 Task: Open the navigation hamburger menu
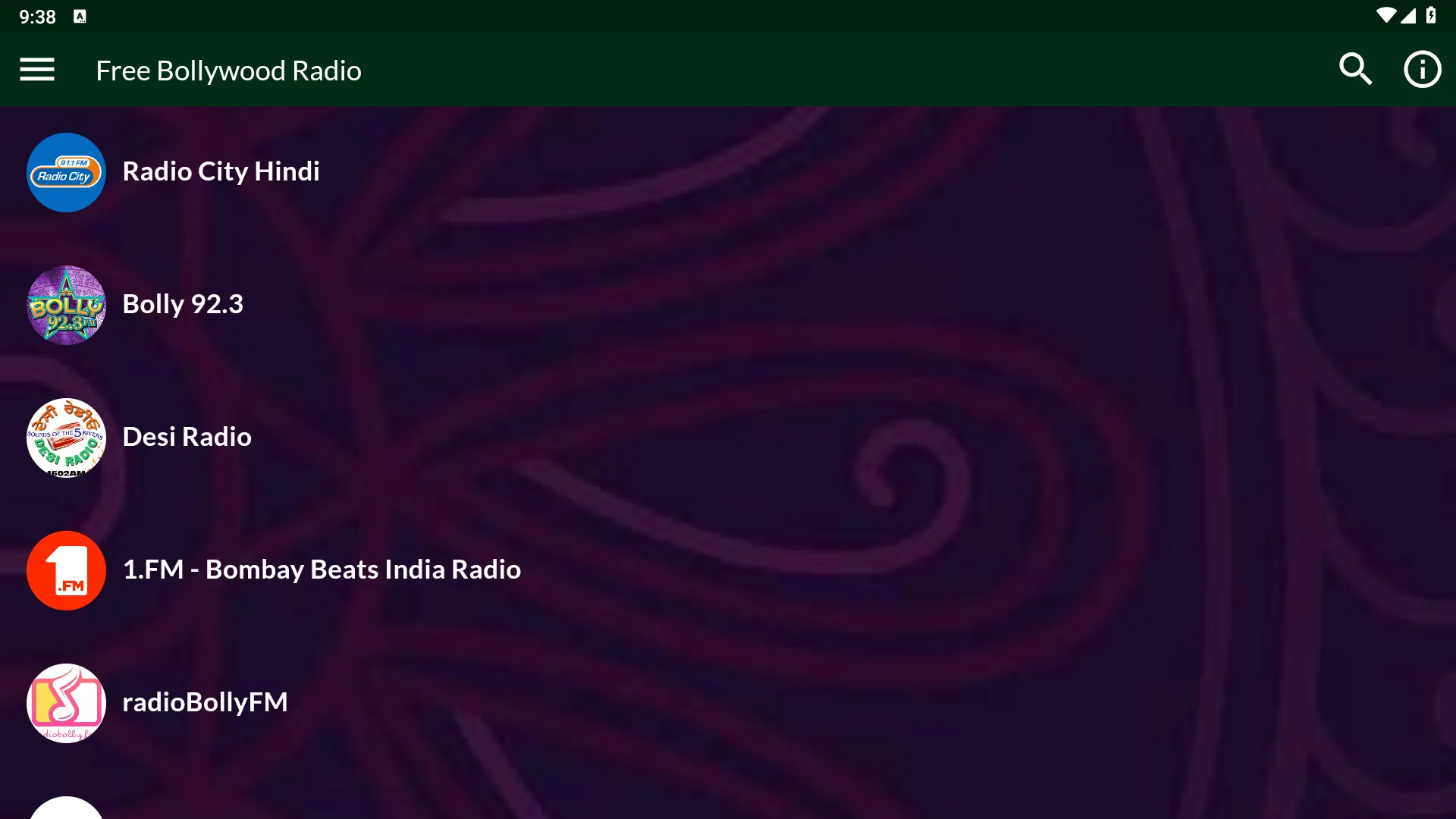(x=36, y=70)
